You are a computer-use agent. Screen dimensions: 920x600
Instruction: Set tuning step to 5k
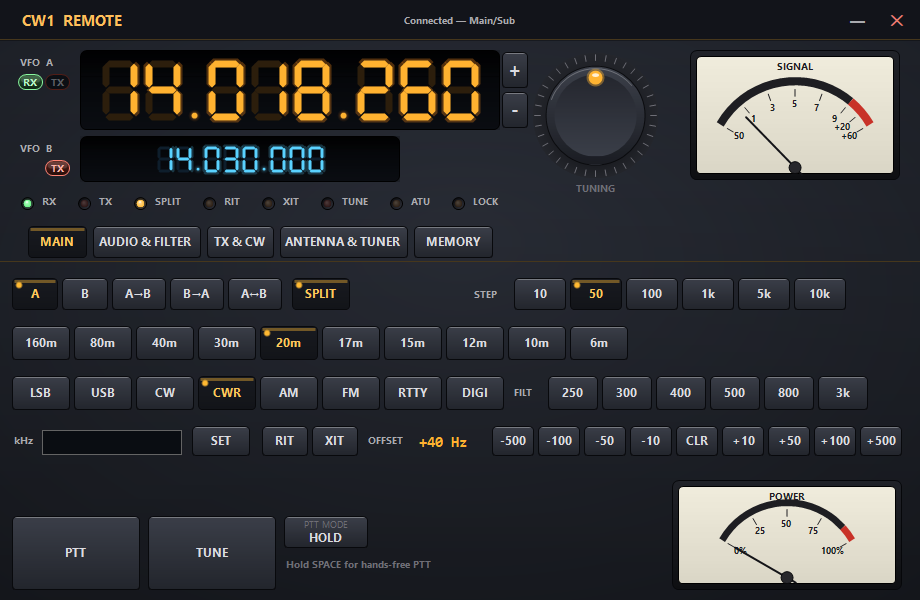pos(763,294)
